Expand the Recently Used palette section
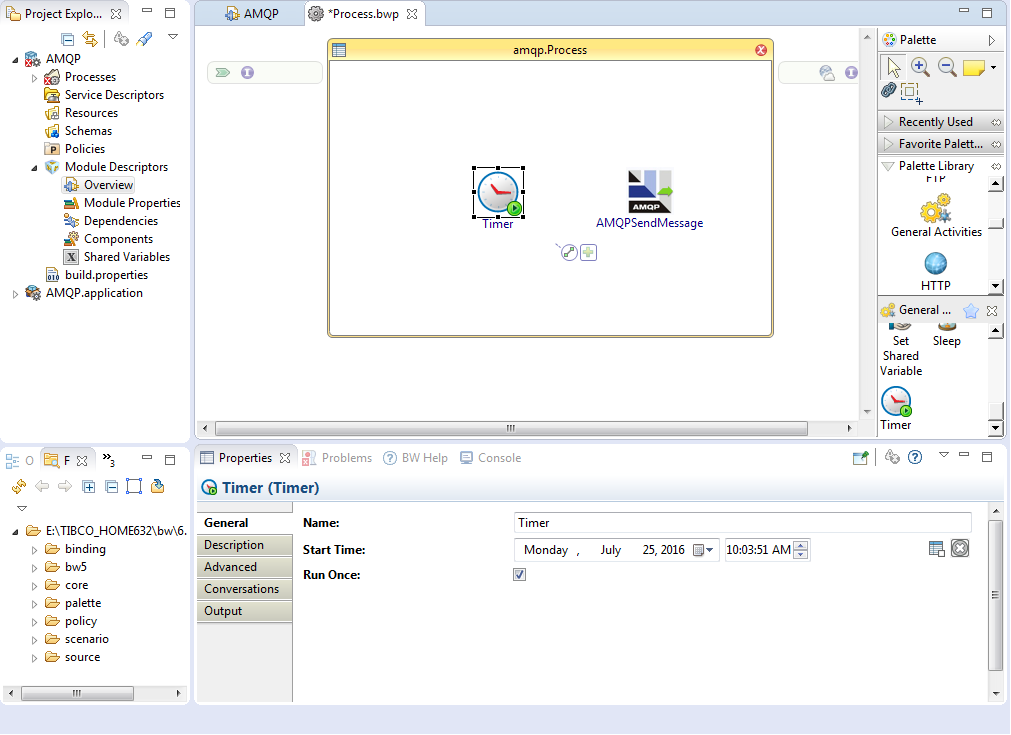This screenshot has width=1011, height=735. (888, 122)
